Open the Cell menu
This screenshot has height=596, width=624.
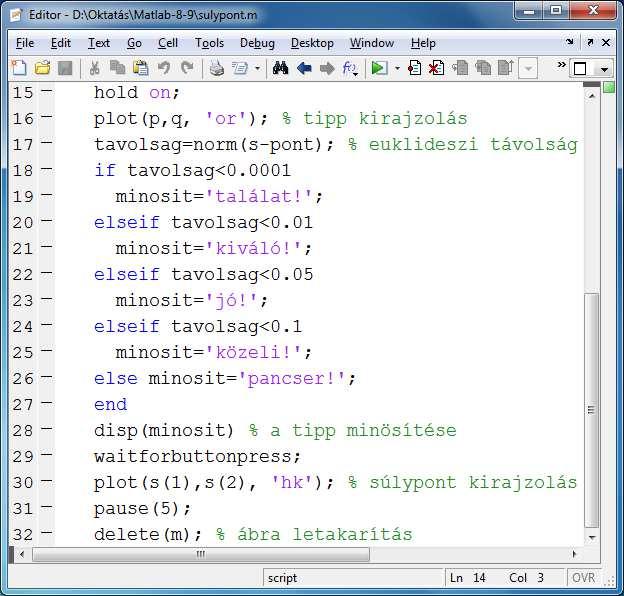coord(168,43)
